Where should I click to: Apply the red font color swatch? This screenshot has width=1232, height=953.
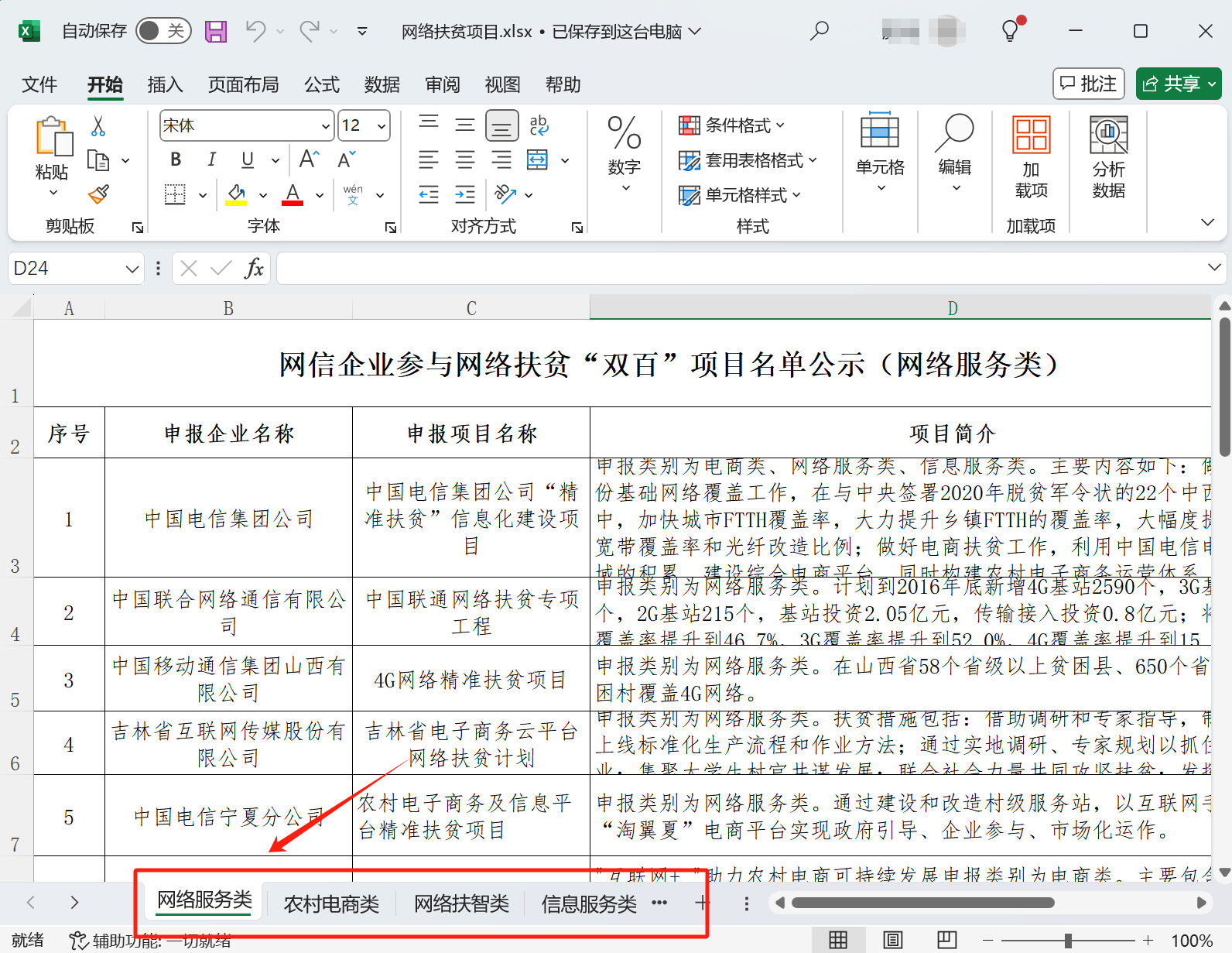(x=293, y=194)
